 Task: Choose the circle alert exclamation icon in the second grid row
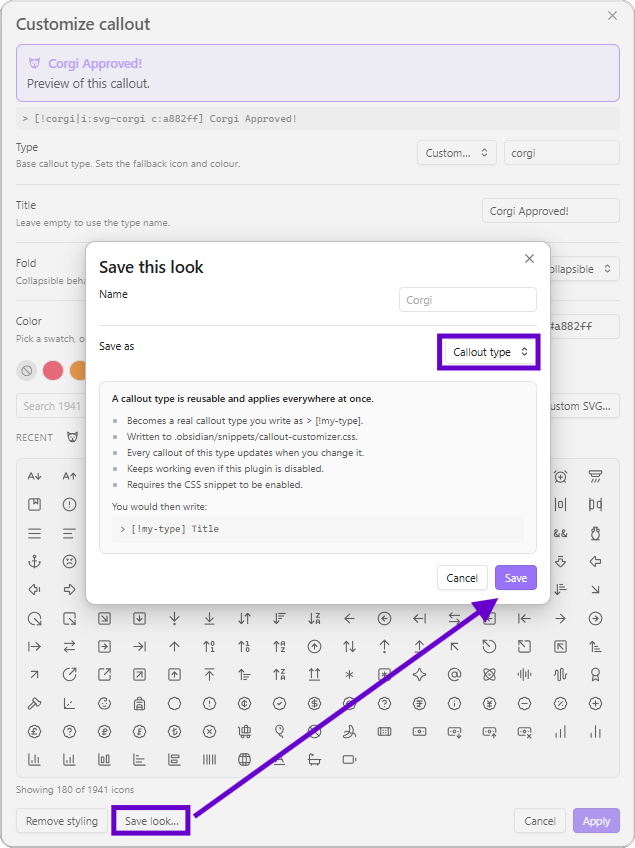69,505
